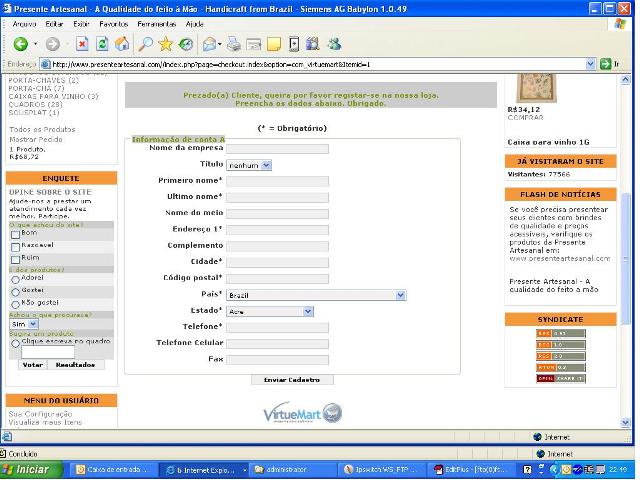Click the Resultados button

point(76,364)
